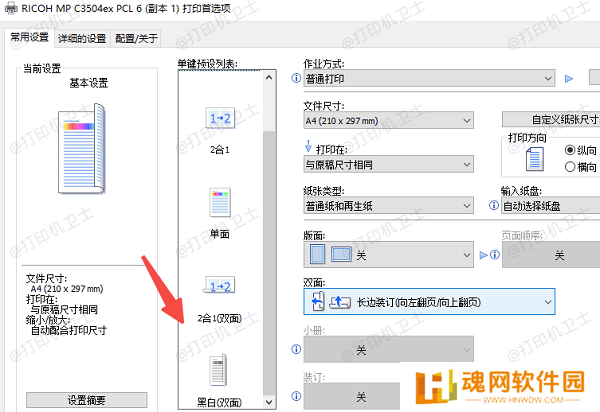The width and height of the screenshot is (600, 412).
Task: Open the 小册 dropdown
Action: point(388,349)
